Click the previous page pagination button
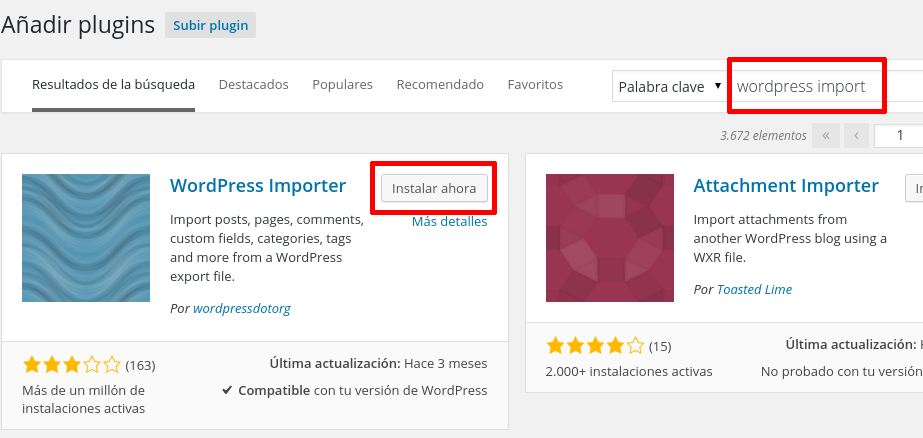Image resolution: width=923 pixels, height=438 pixels. (856, 136)
